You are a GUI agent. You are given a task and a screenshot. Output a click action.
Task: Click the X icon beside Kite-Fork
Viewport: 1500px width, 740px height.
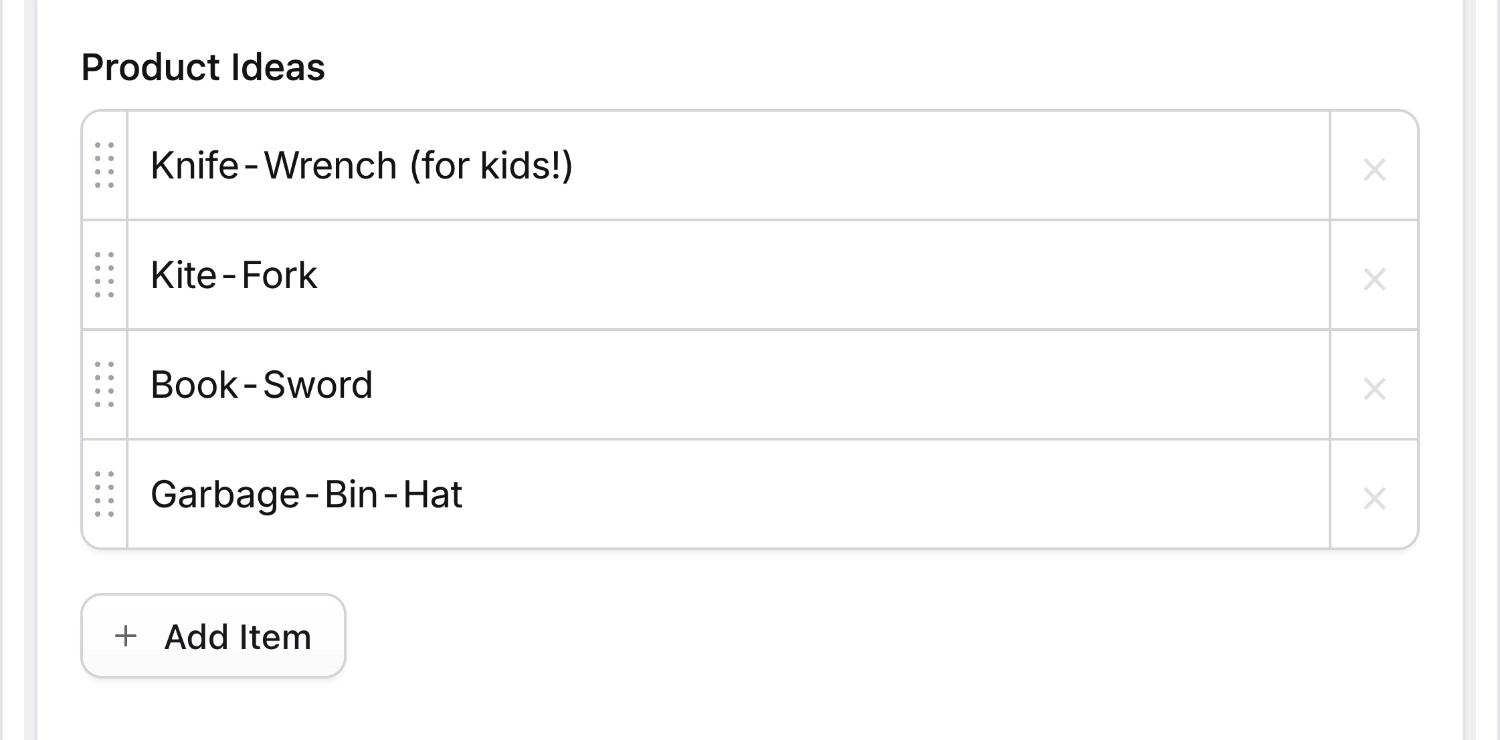(1374, 279)
